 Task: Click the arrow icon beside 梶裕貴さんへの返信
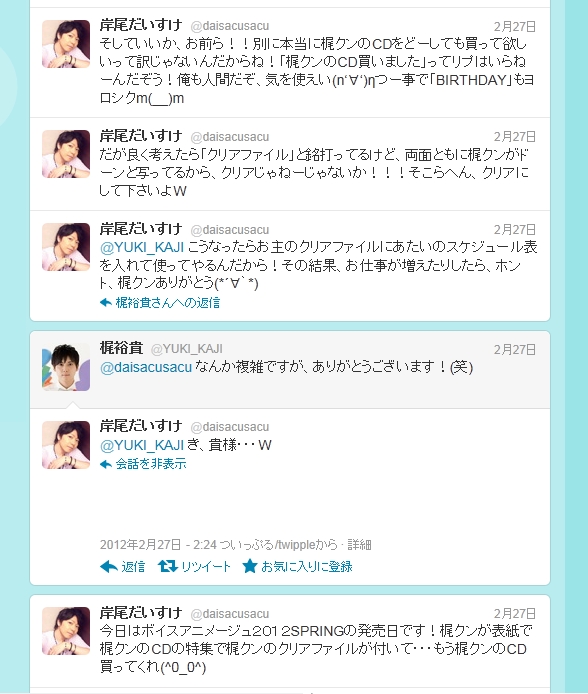(106, 302)
